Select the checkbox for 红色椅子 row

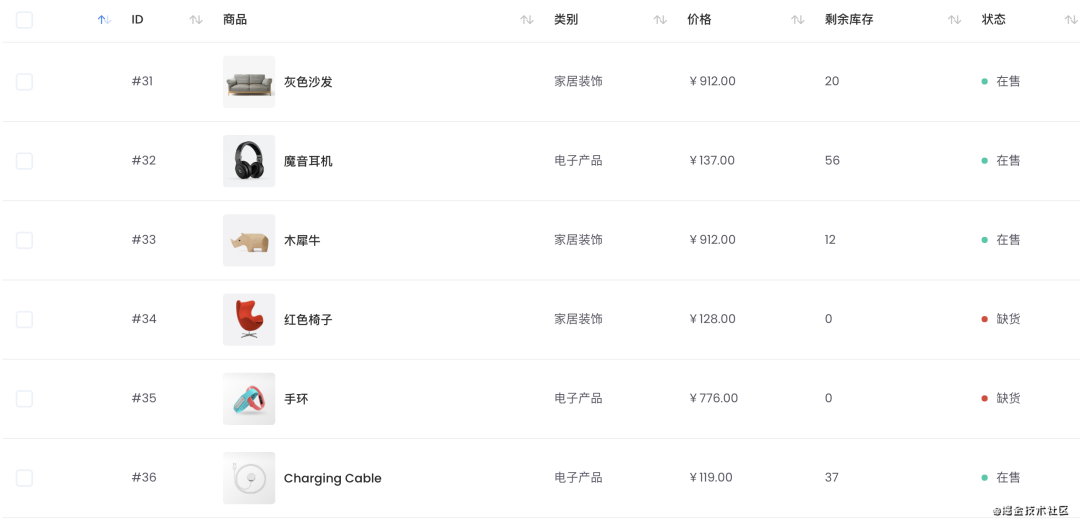(x=24, y=319)
